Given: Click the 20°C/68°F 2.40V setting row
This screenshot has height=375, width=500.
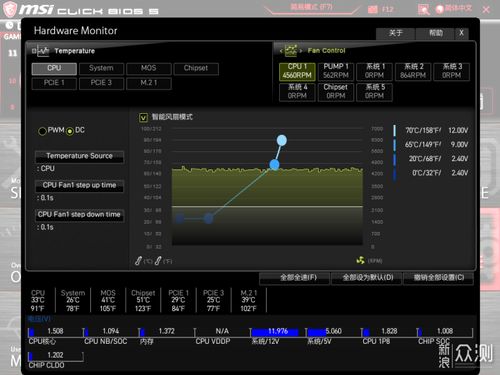Looking at the screenshot, I should (431, 159).
